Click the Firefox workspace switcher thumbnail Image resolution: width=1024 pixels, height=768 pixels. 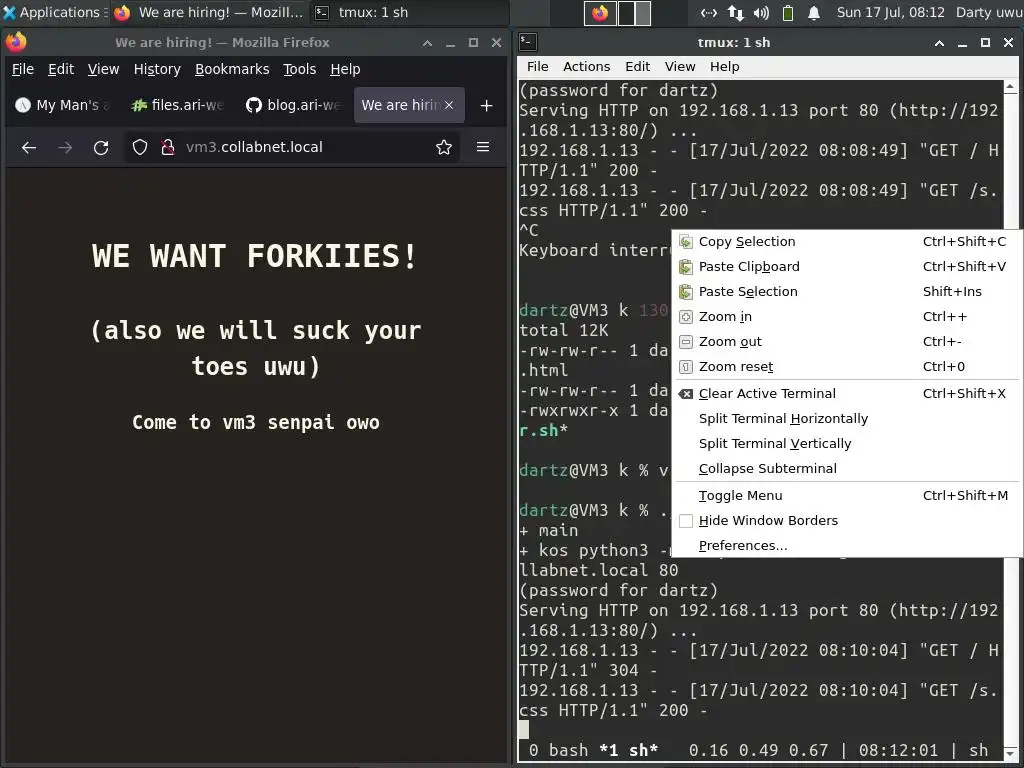tap(600, 13)
